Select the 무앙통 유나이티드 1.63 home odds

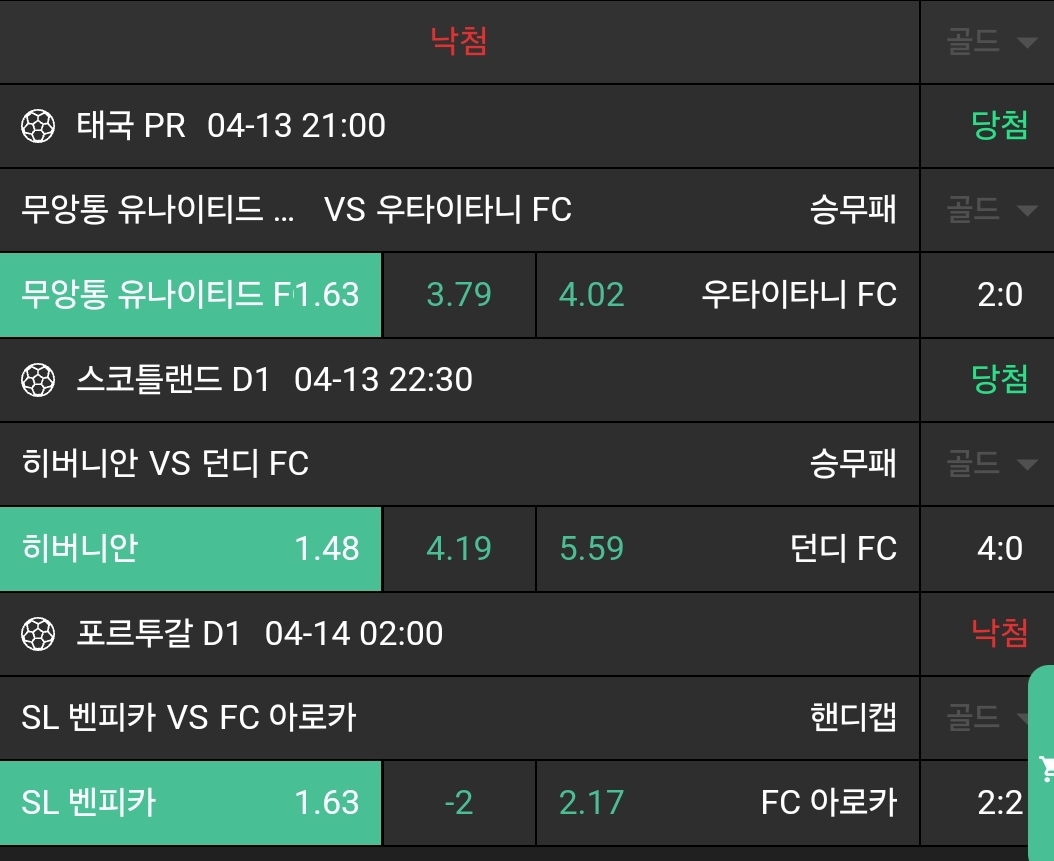coord(190,295)
